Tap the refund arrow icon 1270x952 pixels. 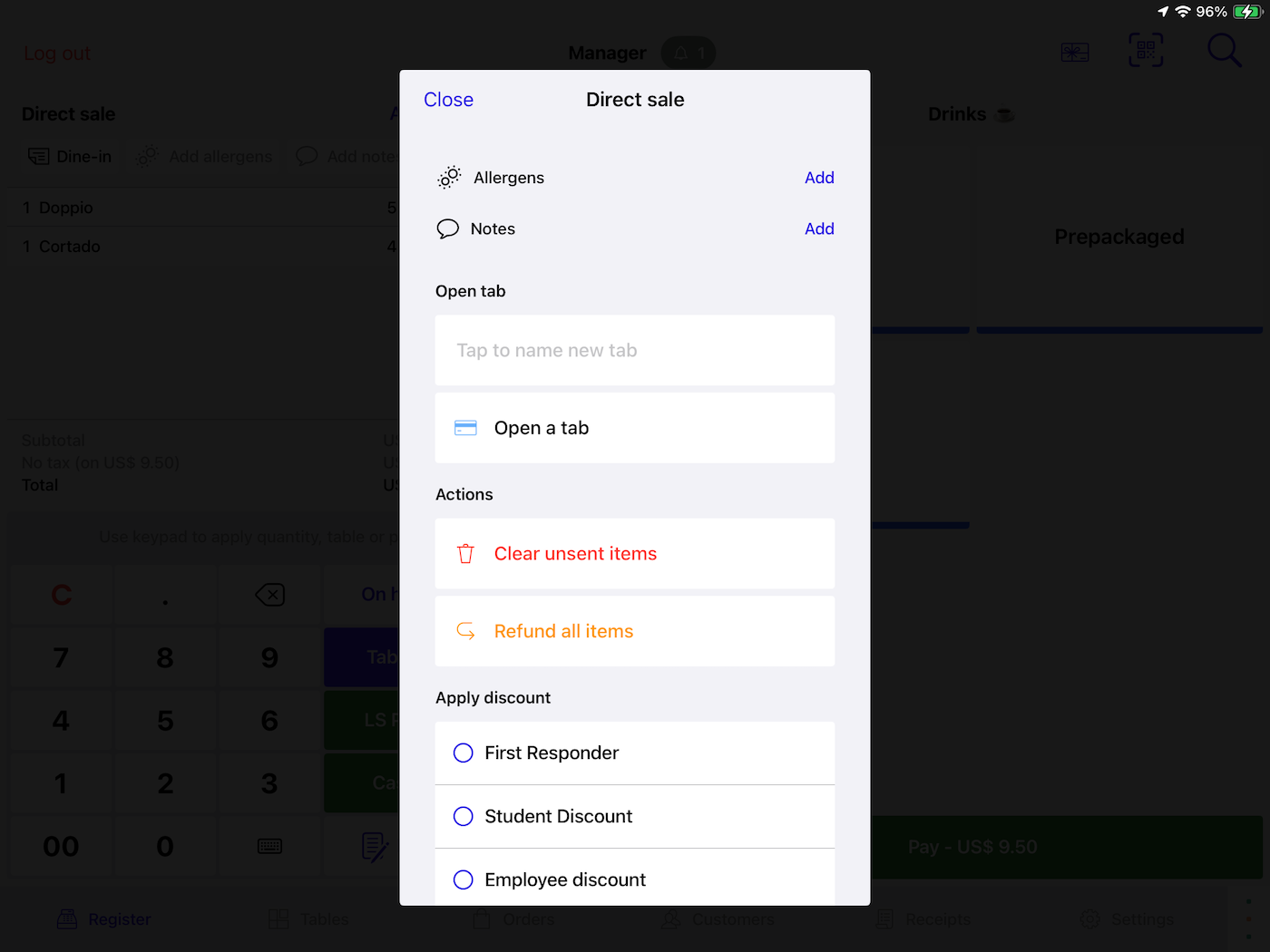[465, 631]
